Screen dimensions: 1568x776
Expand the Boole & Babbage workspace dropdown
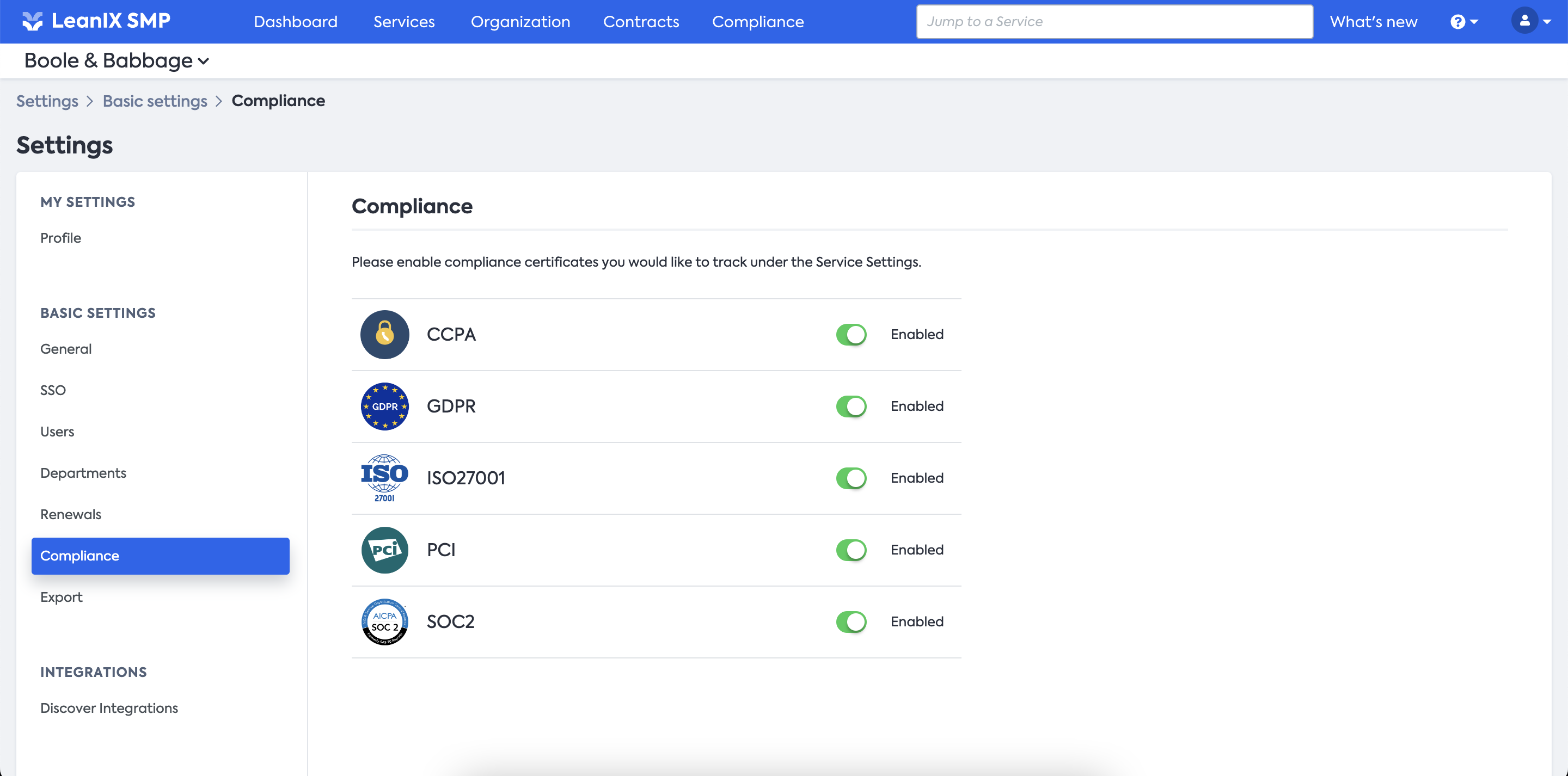117,61
